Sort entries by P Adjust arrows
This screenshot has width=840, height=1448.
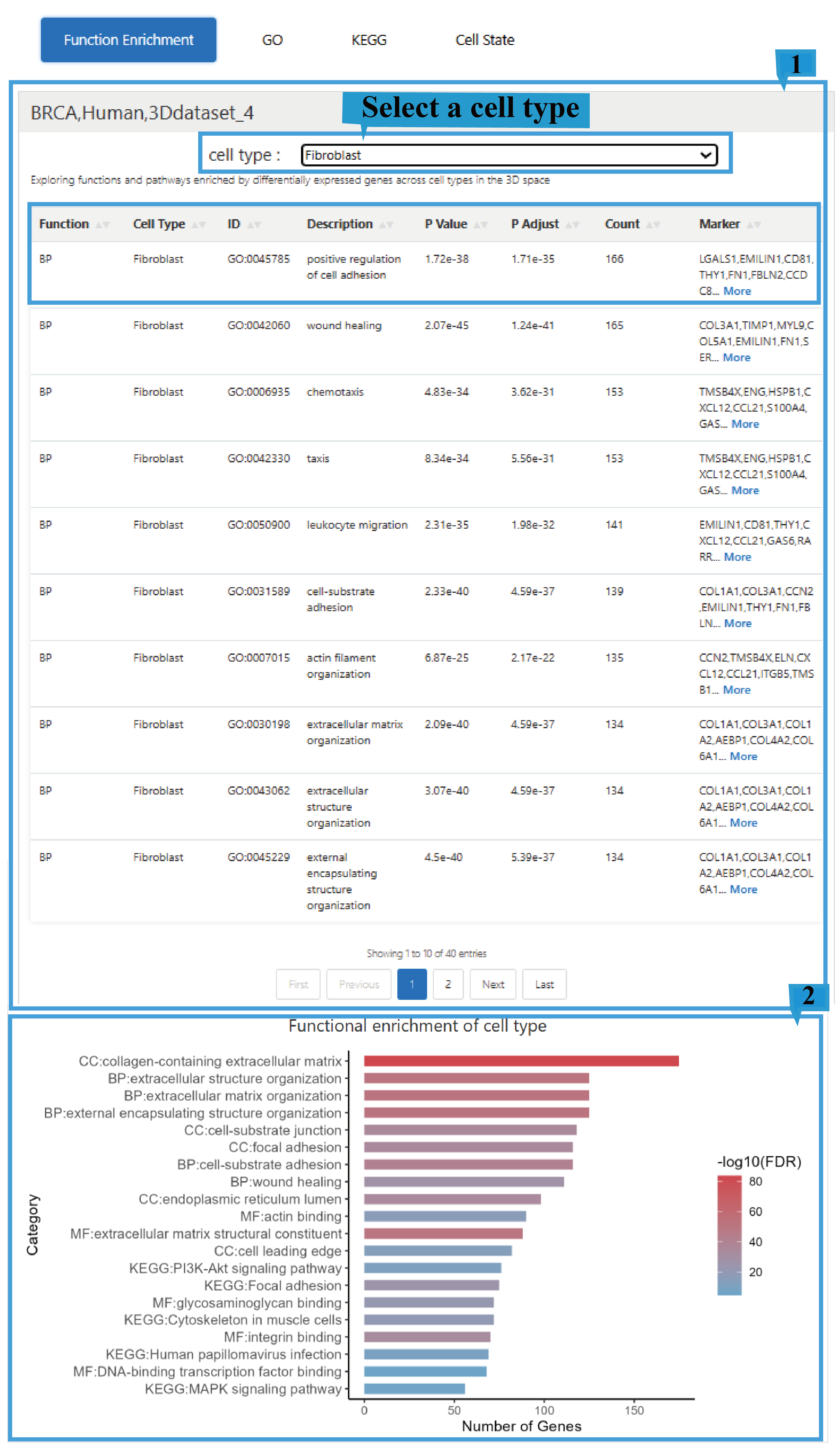(572, 225)
